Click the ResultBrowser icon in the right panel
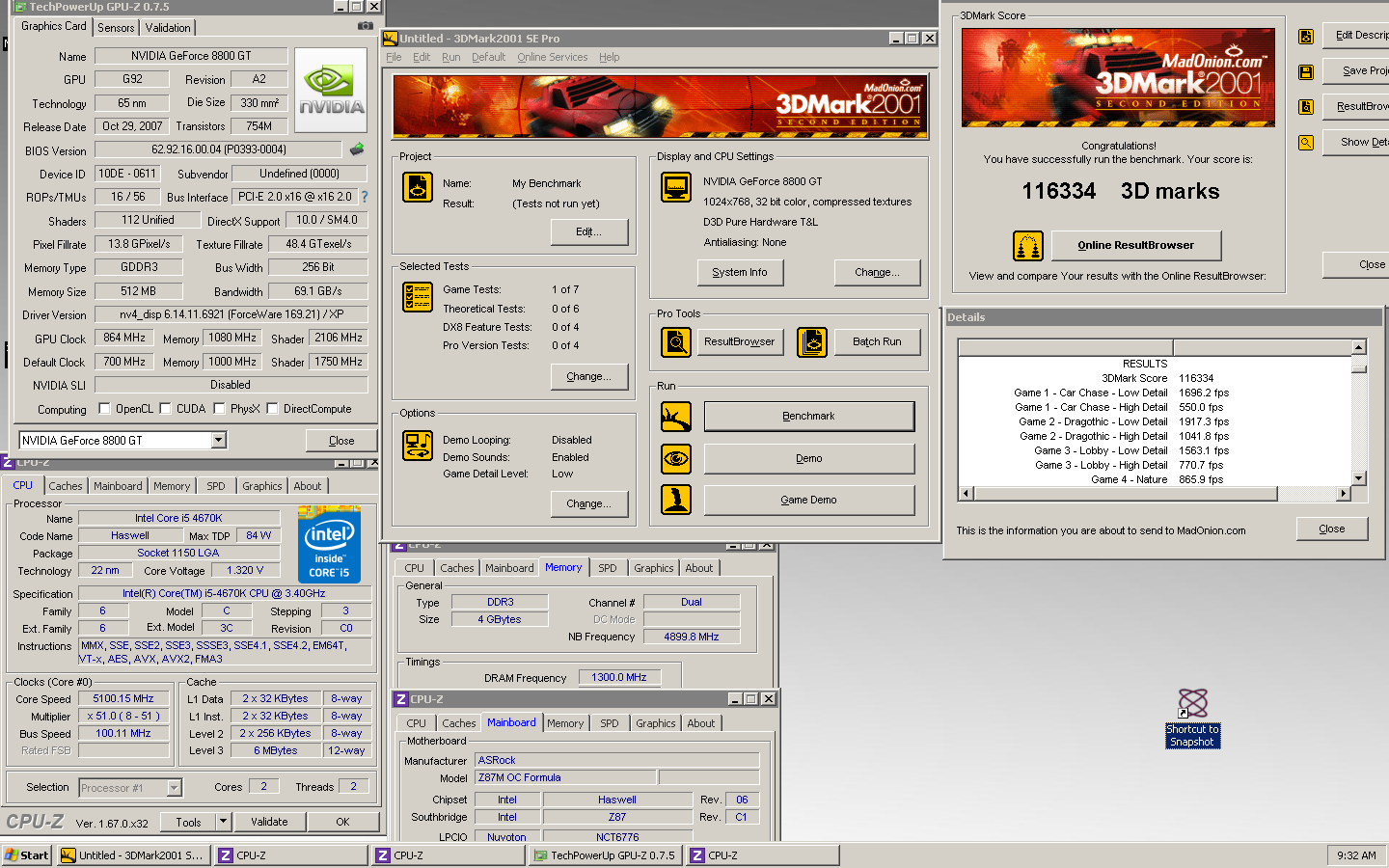The height and width of the screenshot is (868, 1389). point(1306,107)
